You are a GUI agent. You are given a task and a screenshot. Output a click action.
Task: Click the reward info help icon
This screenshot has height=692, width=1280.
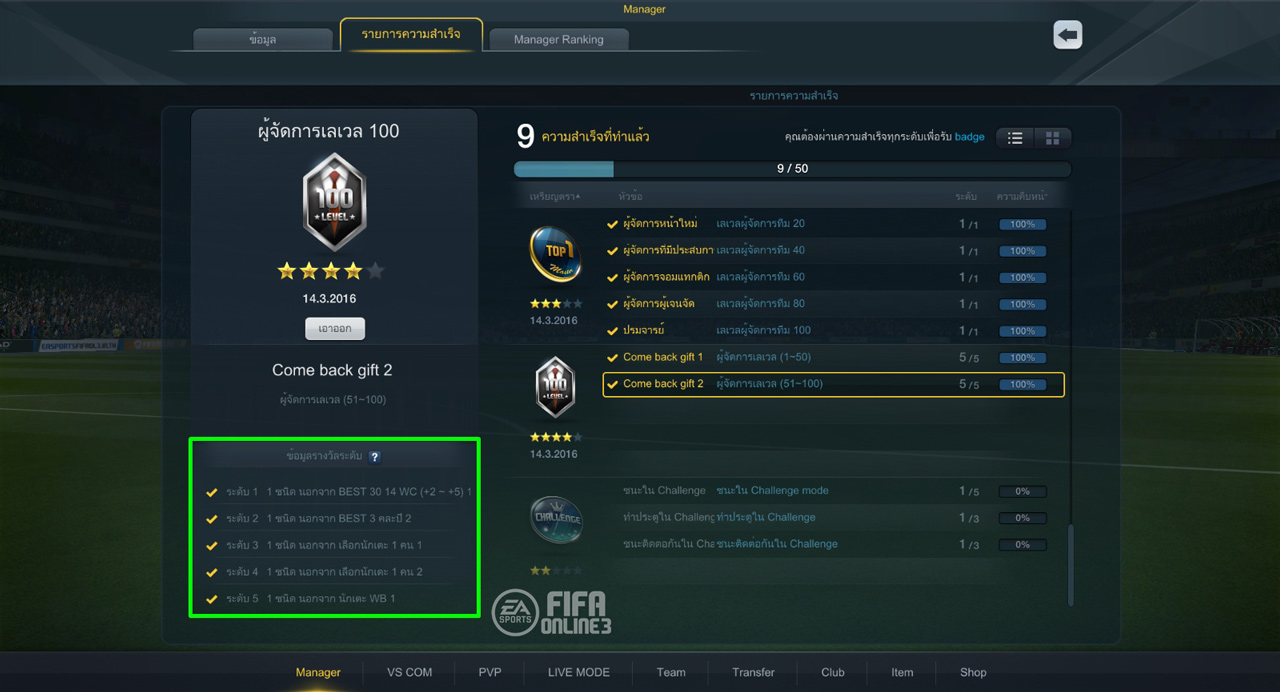pyautogui.click(x=375, y=457)
